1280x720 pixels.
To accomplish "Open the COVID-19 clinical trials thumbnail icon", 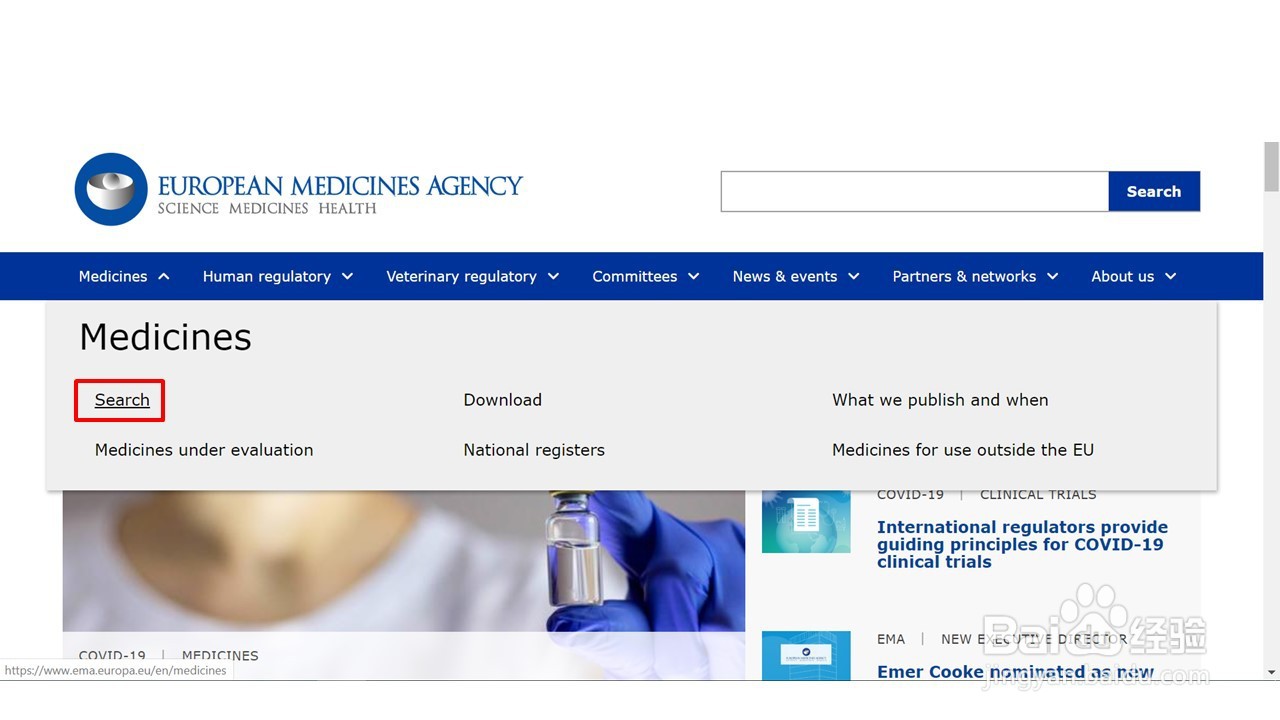I will 806,520.
